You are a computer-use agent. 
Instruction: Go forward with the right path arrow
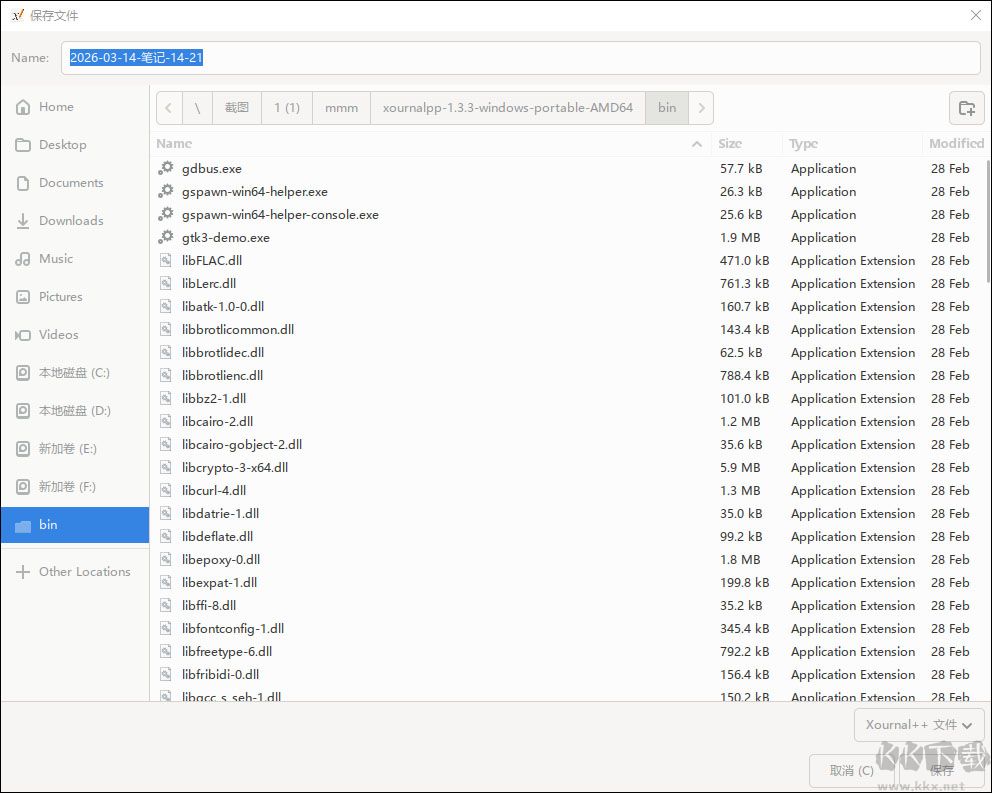point(701,108)
